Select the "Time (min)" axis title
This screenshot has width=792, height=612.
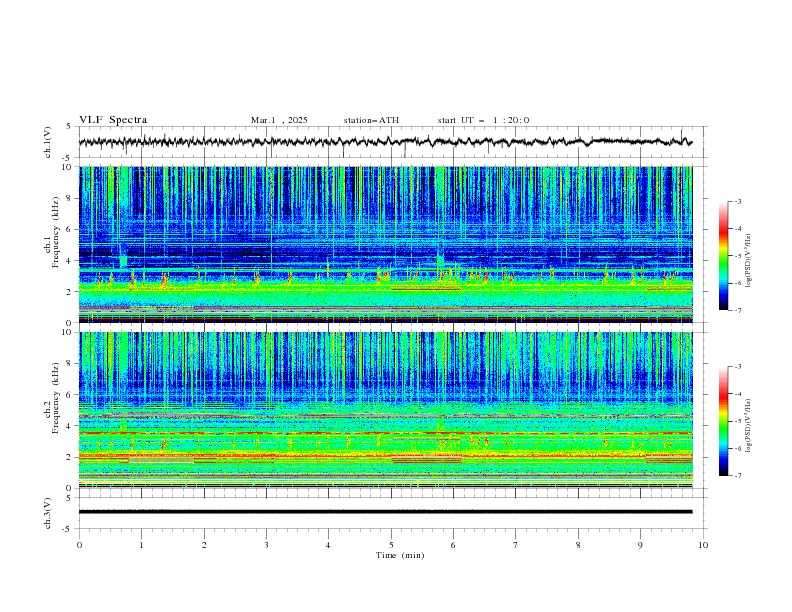click(x=400, y=555)
